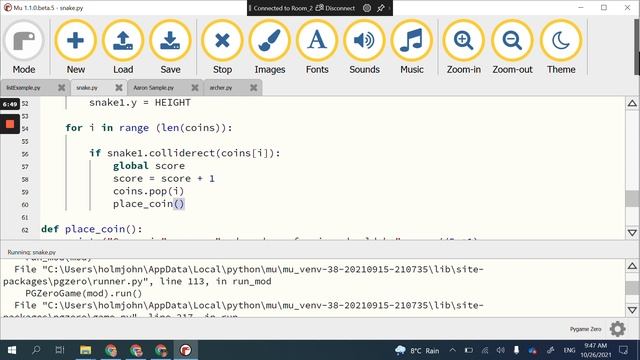Save the current snake.py file
The width and height of the screenshot is (640, 360).
pyautogui.click(x=170, y=47)
